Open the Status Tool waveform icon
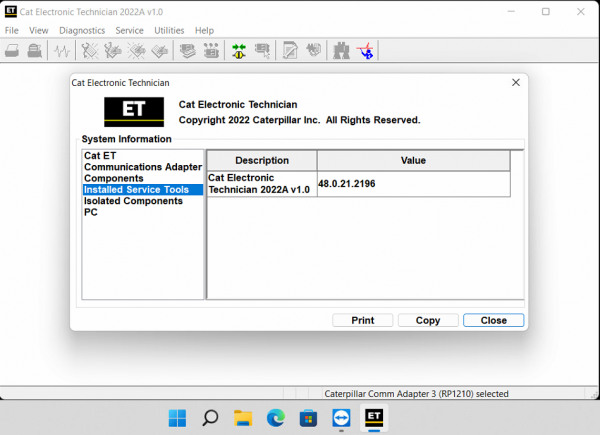The height and width of the screenshot is (435, 600). pyautogui.click(x=62, y=51)
